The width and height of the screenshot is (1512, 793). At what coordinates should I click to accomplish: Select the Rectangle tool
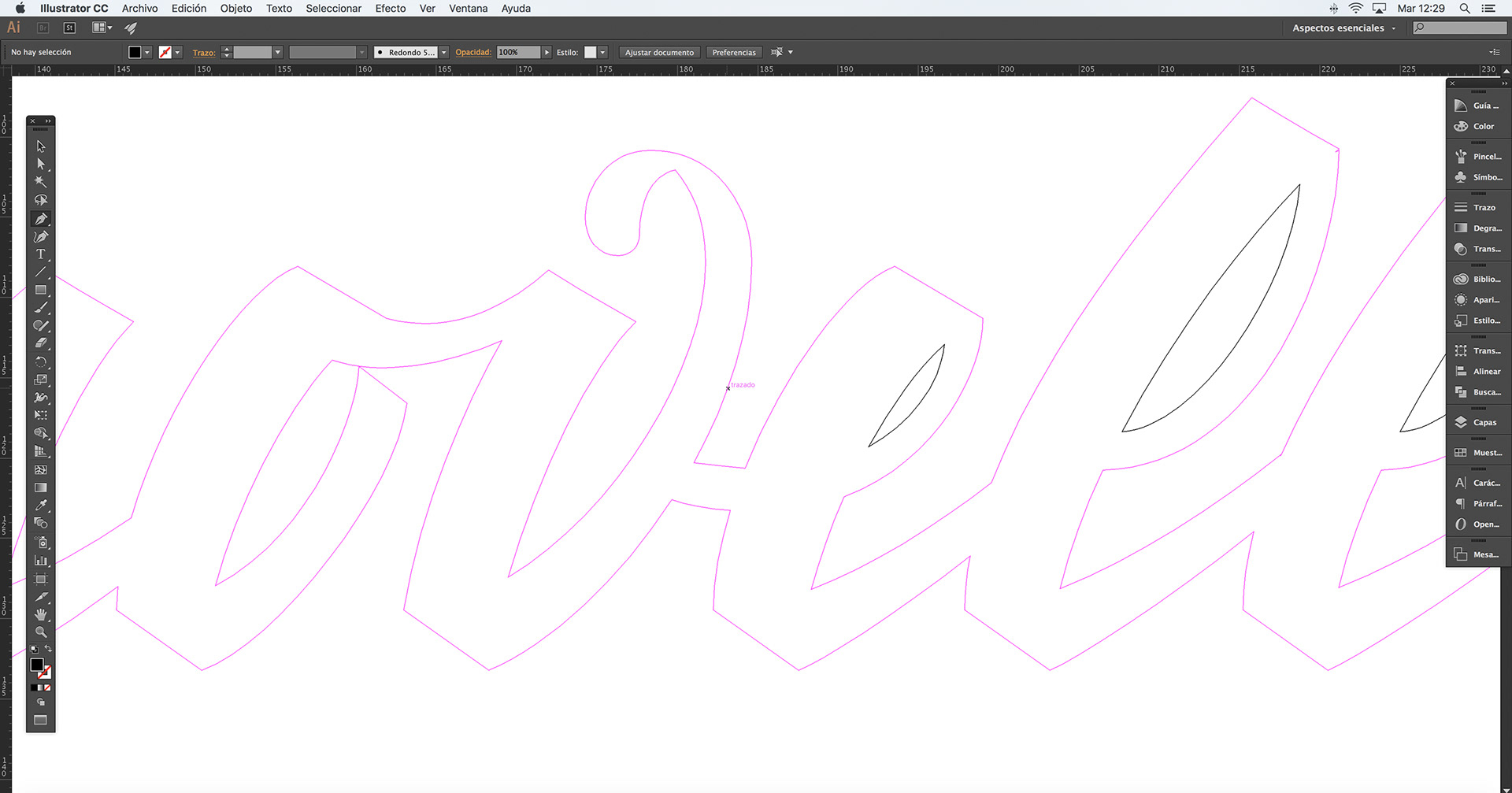[x=41, y=290]
